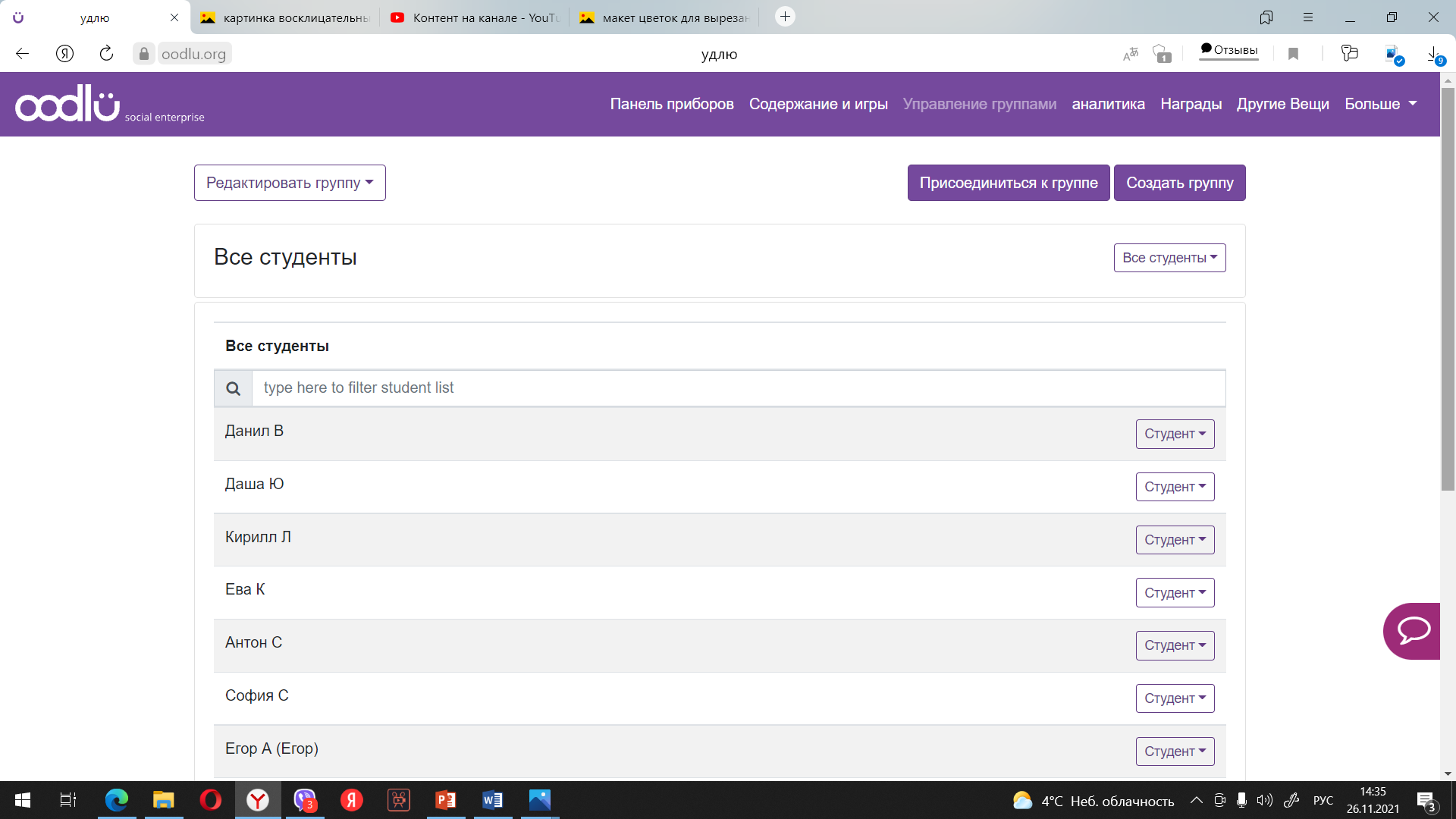Expand the Редактировать группу dropdown
The width and height of the screenshot is (1456, 819).
pyautogui.click(x=290, y=183)
